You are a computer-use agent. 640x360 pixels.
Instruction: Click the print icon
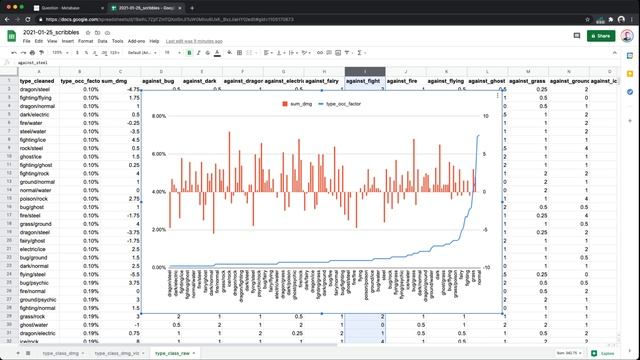tap(32, 53)
